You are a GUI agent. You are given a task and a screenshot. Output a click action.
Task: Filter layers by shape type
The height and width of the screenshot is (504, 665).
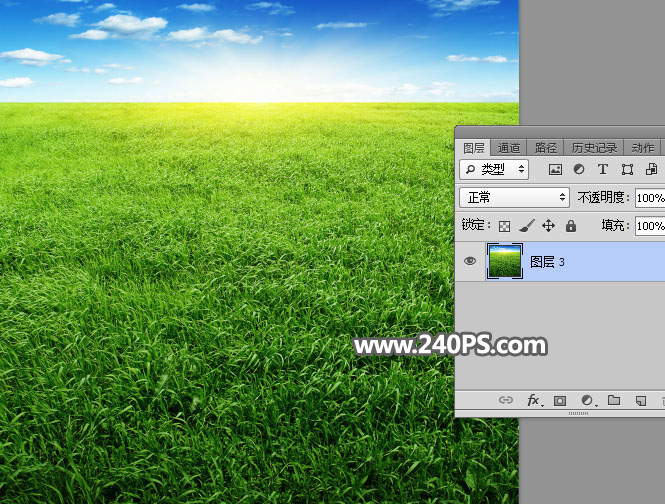tap(627, 170)
